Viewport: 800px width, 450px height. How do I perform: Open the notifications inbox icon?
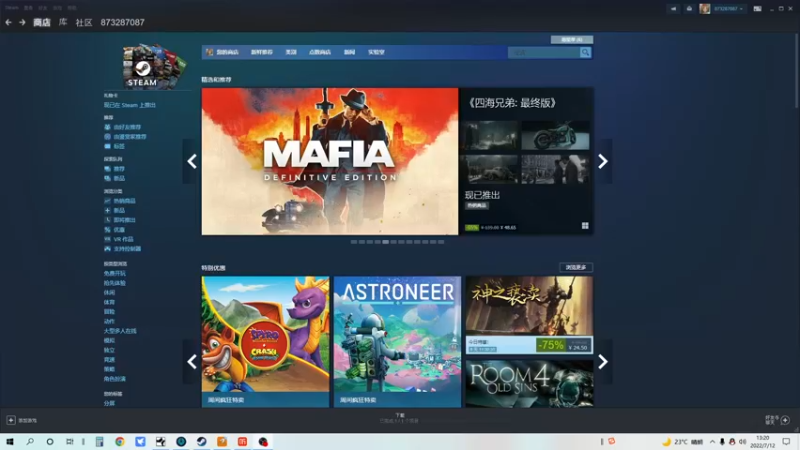(689, 9)
